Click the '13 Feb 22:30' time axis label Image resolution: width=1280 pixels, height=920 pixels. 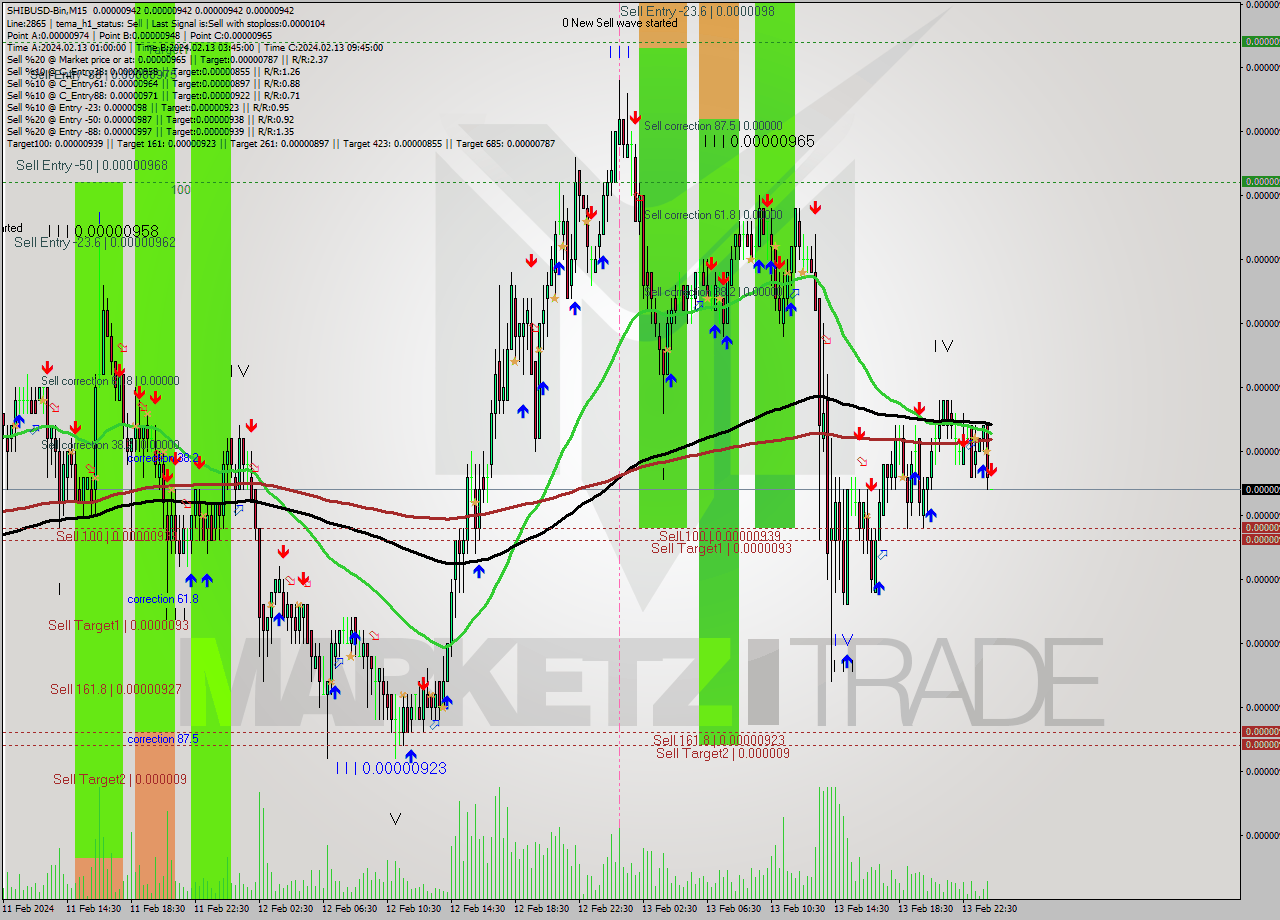pyautogui.click(x=990, y=909)
